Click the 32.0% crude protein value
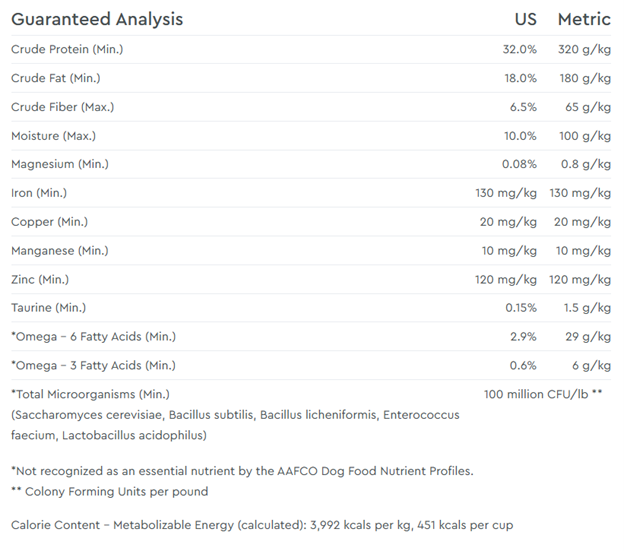 point(519,49)
